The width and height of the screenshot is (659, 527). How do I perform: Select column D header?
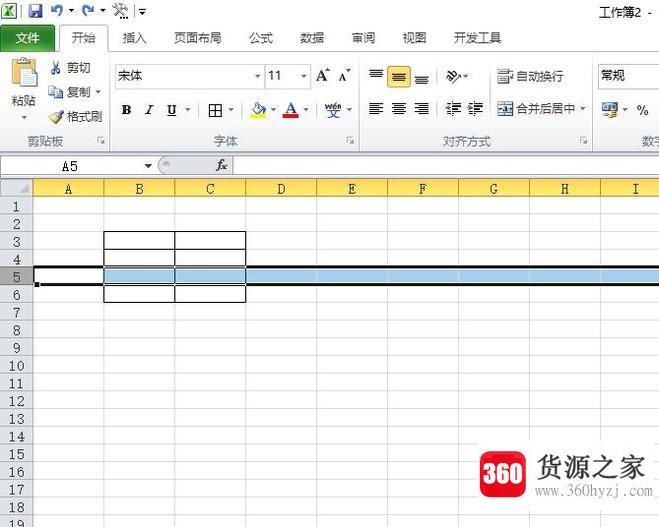281,189
